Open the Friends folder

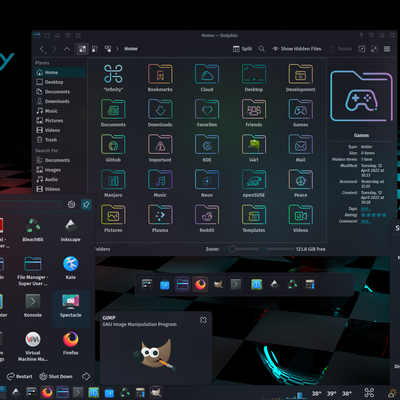[254, 113]
